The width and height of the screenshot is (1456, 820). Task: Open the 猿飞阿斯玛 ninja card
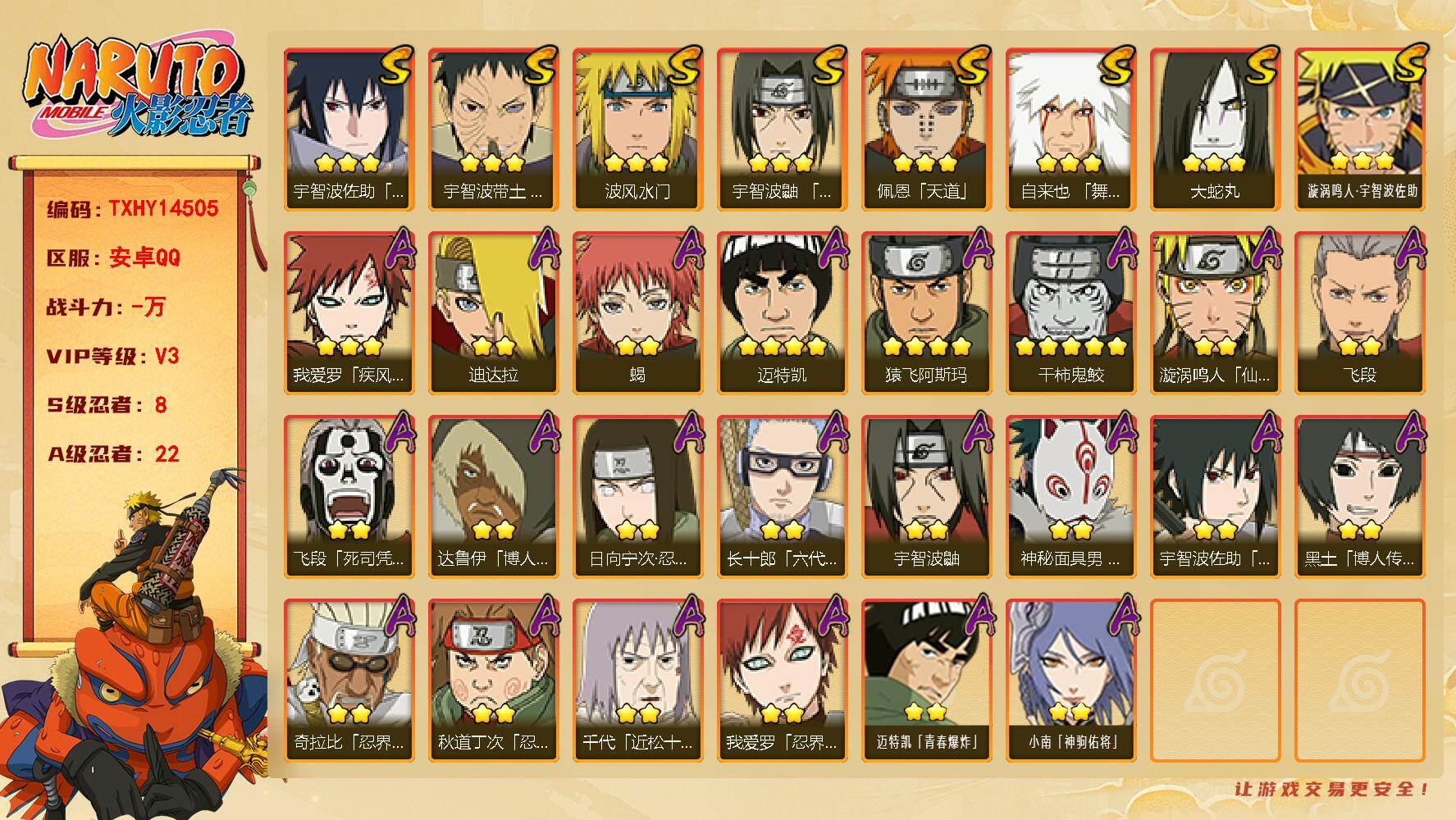(x=926, y=312)
